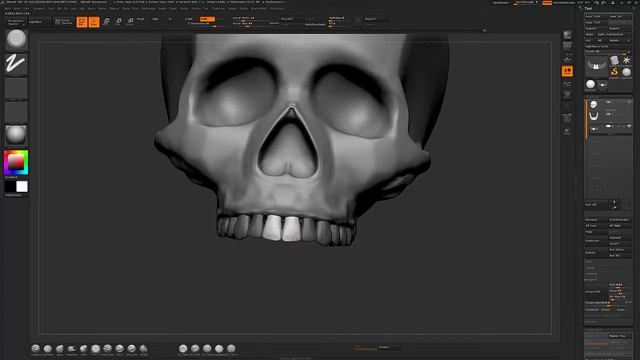Enable Mrgb painting mode
The width and height of the screenshot is (640, 360).
coord(140,19)
